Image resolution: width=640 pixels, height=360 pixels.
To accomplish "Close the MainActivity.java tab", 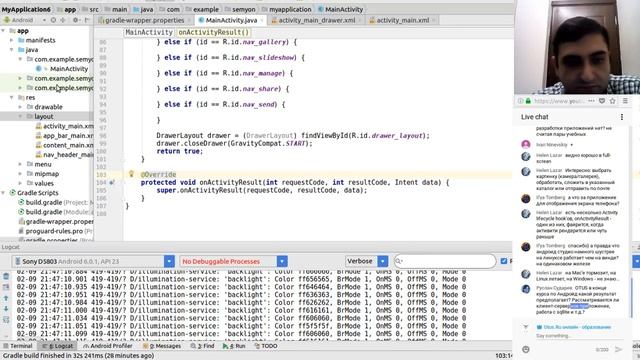I will [x=262, y=20].
